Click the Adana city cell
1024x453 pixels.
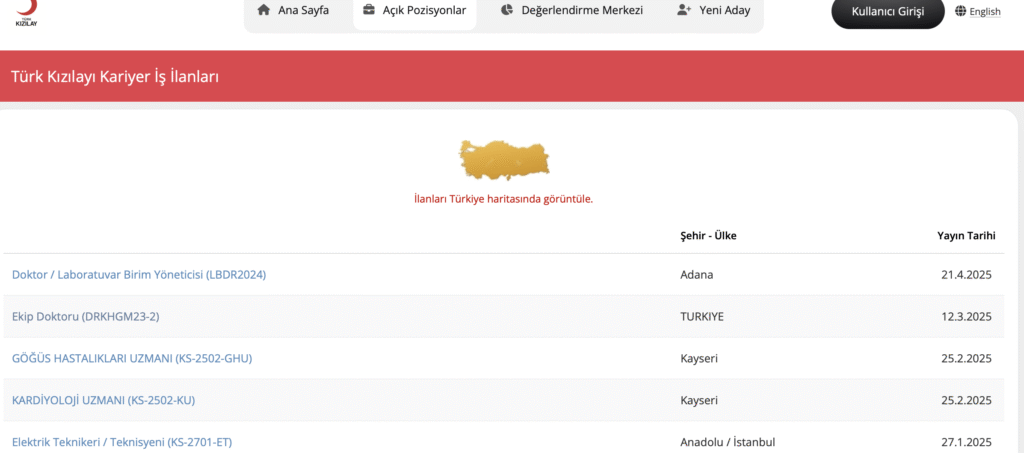tap(697, 275)
